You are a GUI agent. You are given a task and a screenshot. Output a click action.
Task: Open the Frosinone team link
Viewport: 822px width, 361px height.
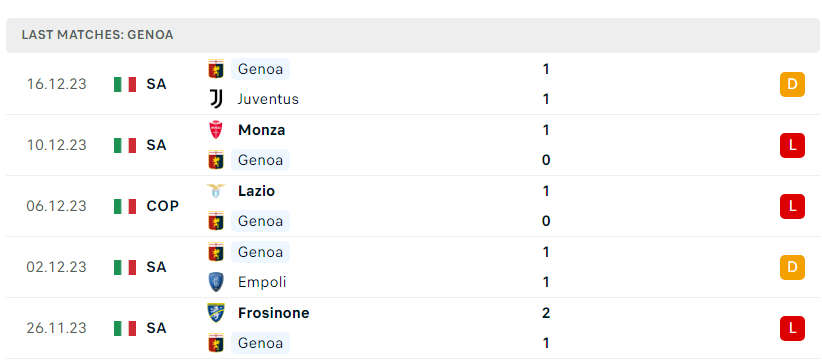click(x=273, y=313)
